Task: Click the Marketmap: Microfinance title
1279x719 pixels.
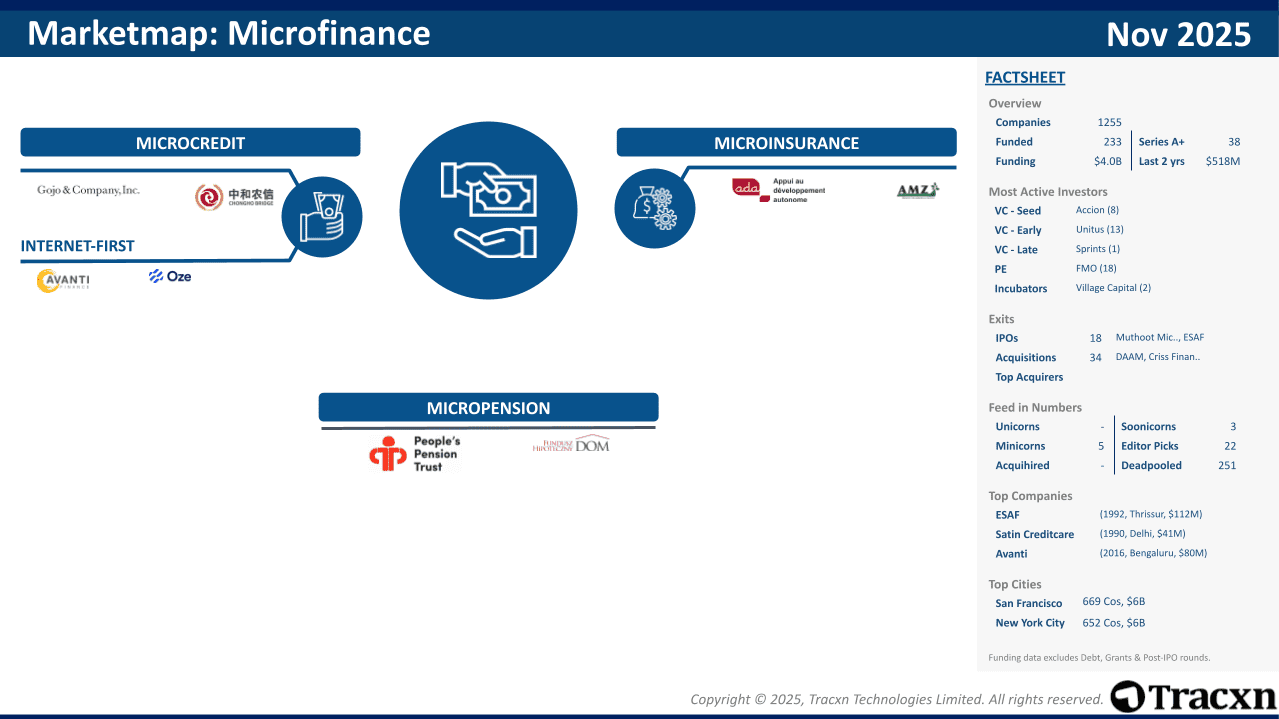Action: point(229,33)
